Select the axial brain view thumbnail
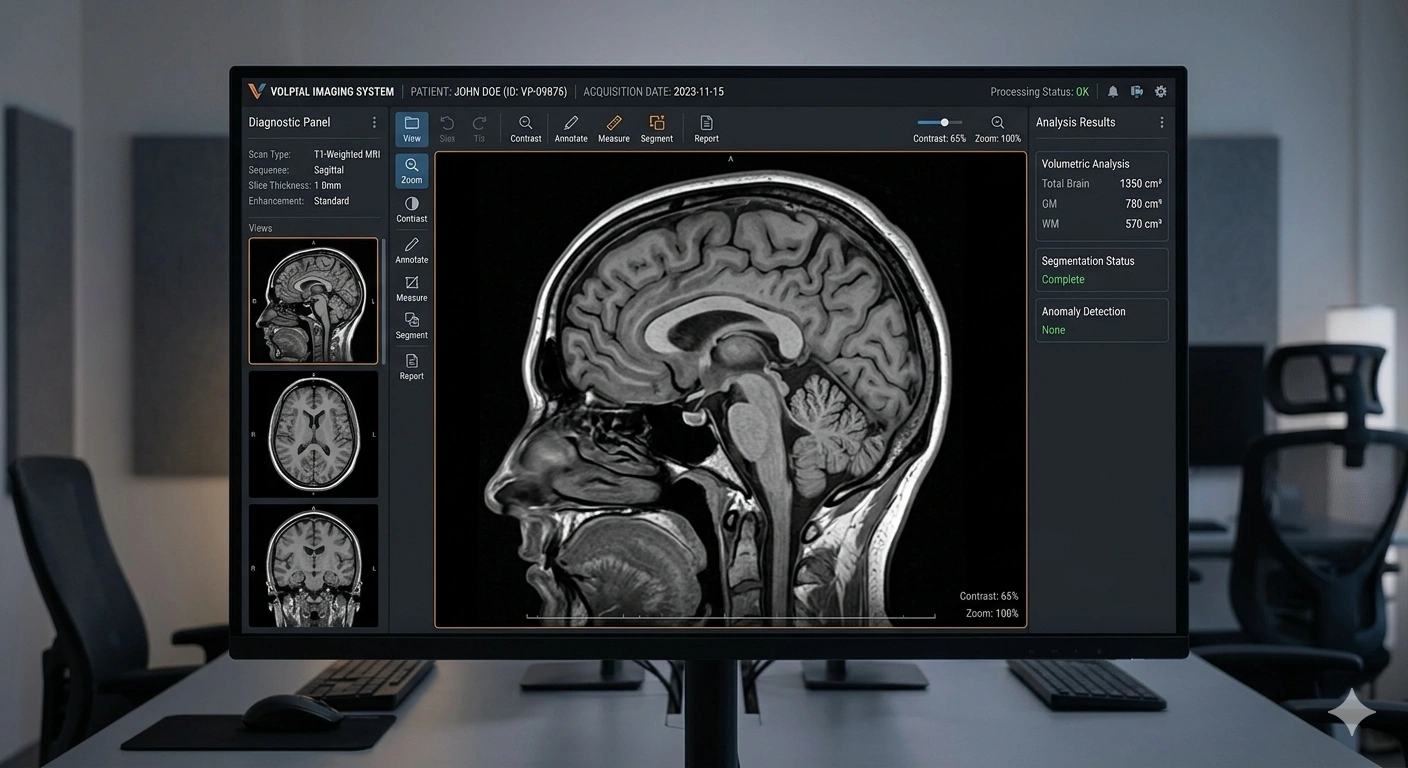1408x768 pixels. (x=313, y=433)
